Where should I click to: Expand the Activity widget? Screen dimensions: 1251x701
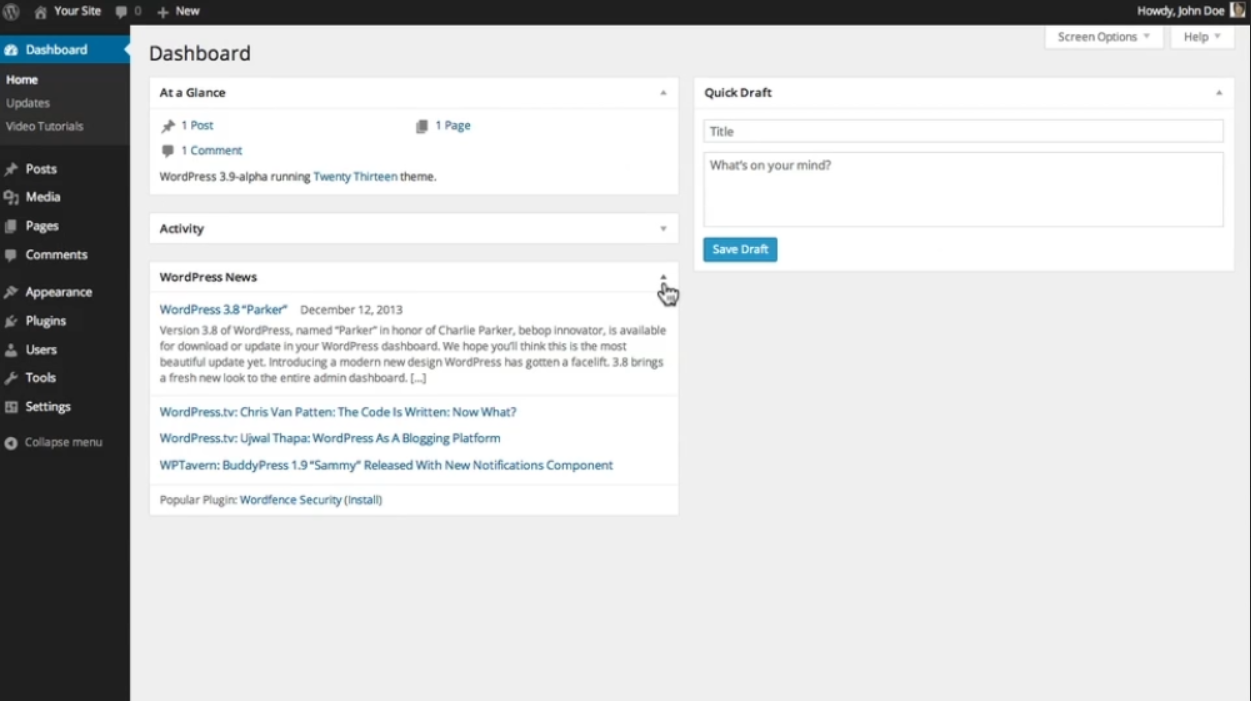tap(663, 229)
